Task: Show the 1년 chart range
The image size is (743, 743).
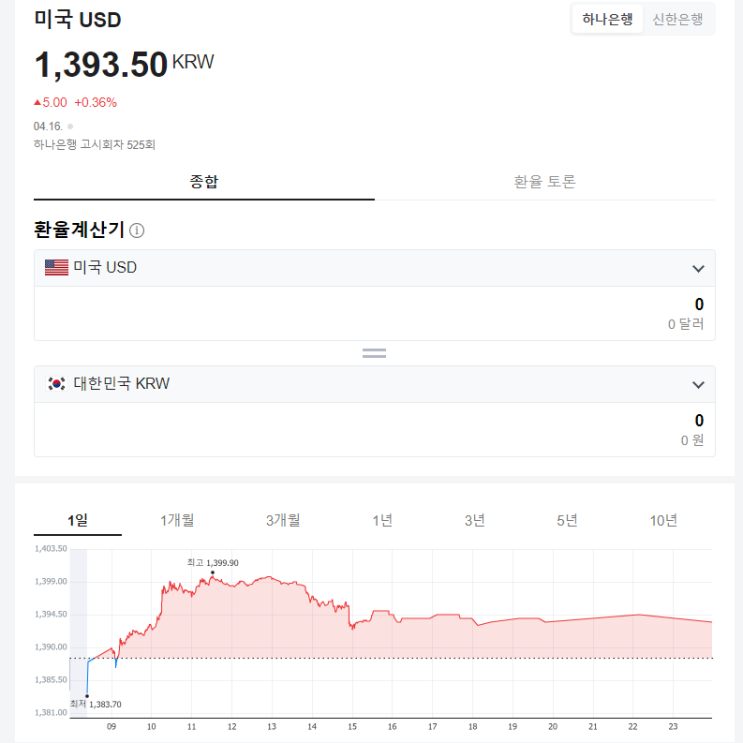Action: (382, 520)
